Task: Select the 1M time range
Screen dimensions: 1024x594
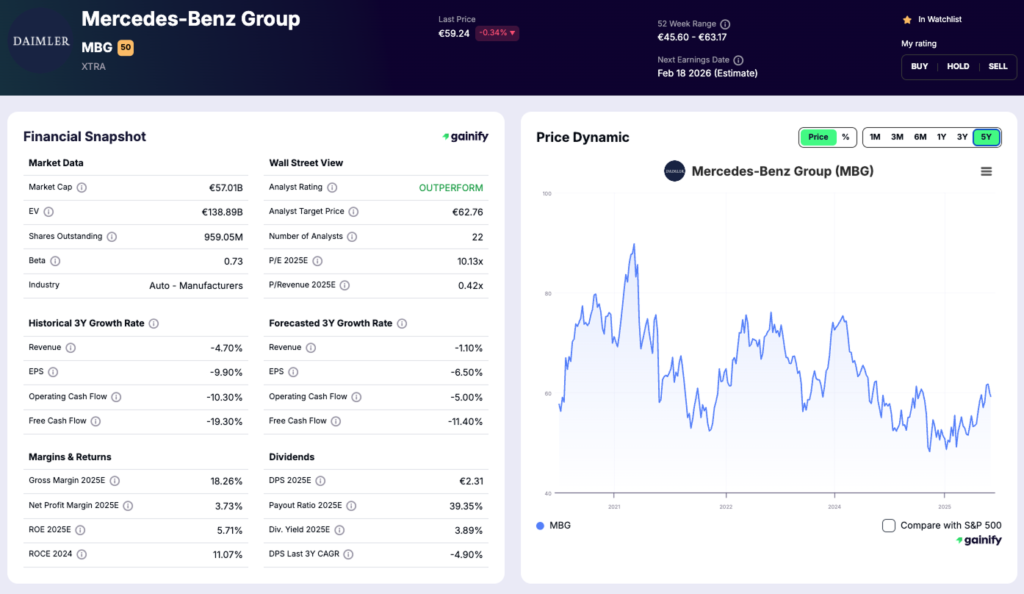Action: point(874,136)
